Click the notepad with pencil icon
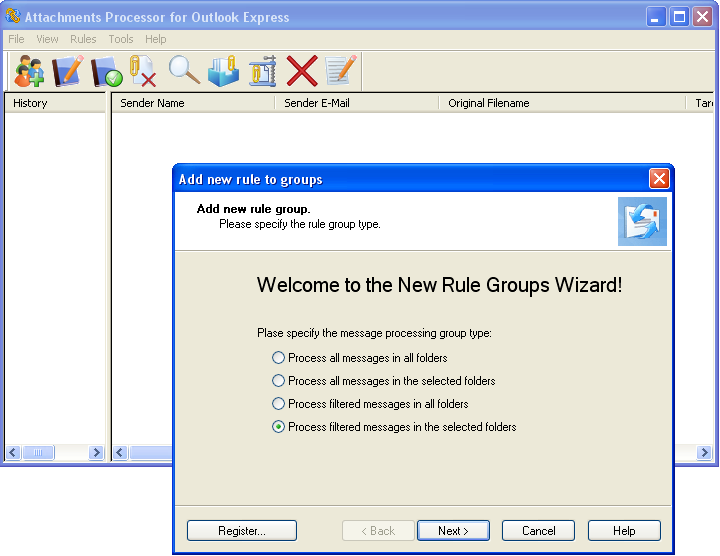This screenshot has width=720, height=556. coord(340,70)
